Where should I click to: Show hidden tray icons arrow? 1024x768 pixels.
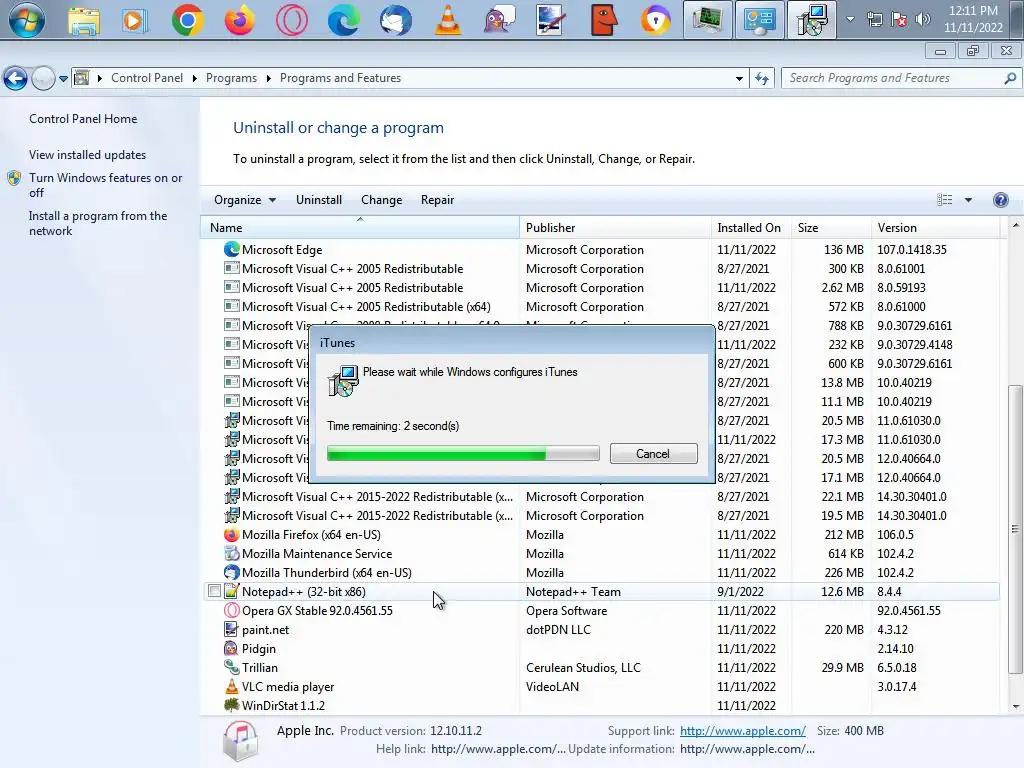(x=850, y=20)
